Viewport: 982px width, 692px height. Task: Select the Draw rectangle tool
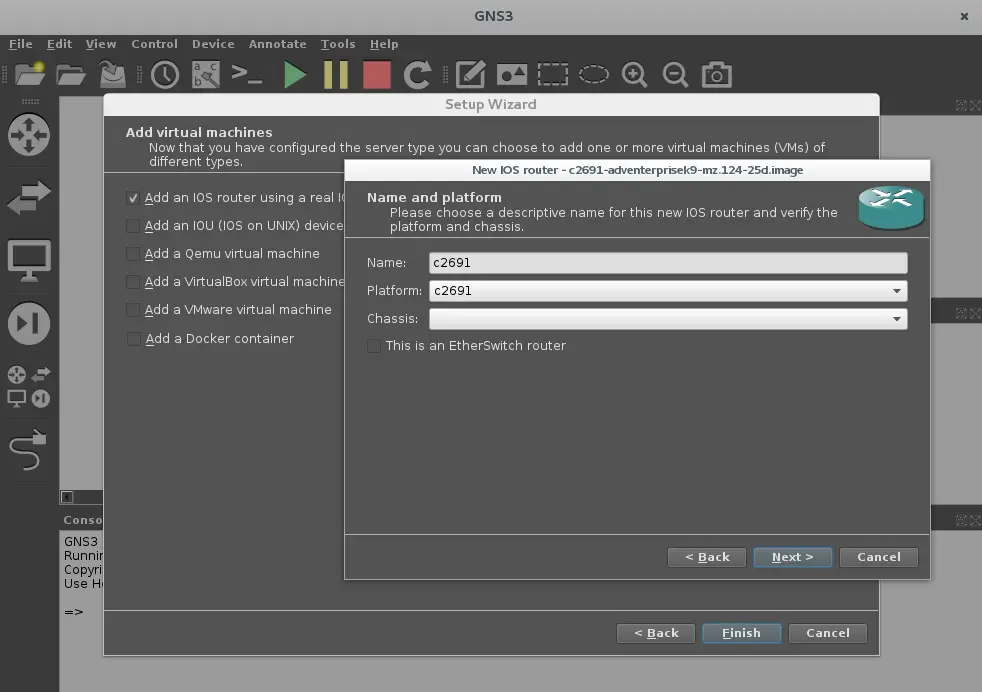(x=552, y=75)
